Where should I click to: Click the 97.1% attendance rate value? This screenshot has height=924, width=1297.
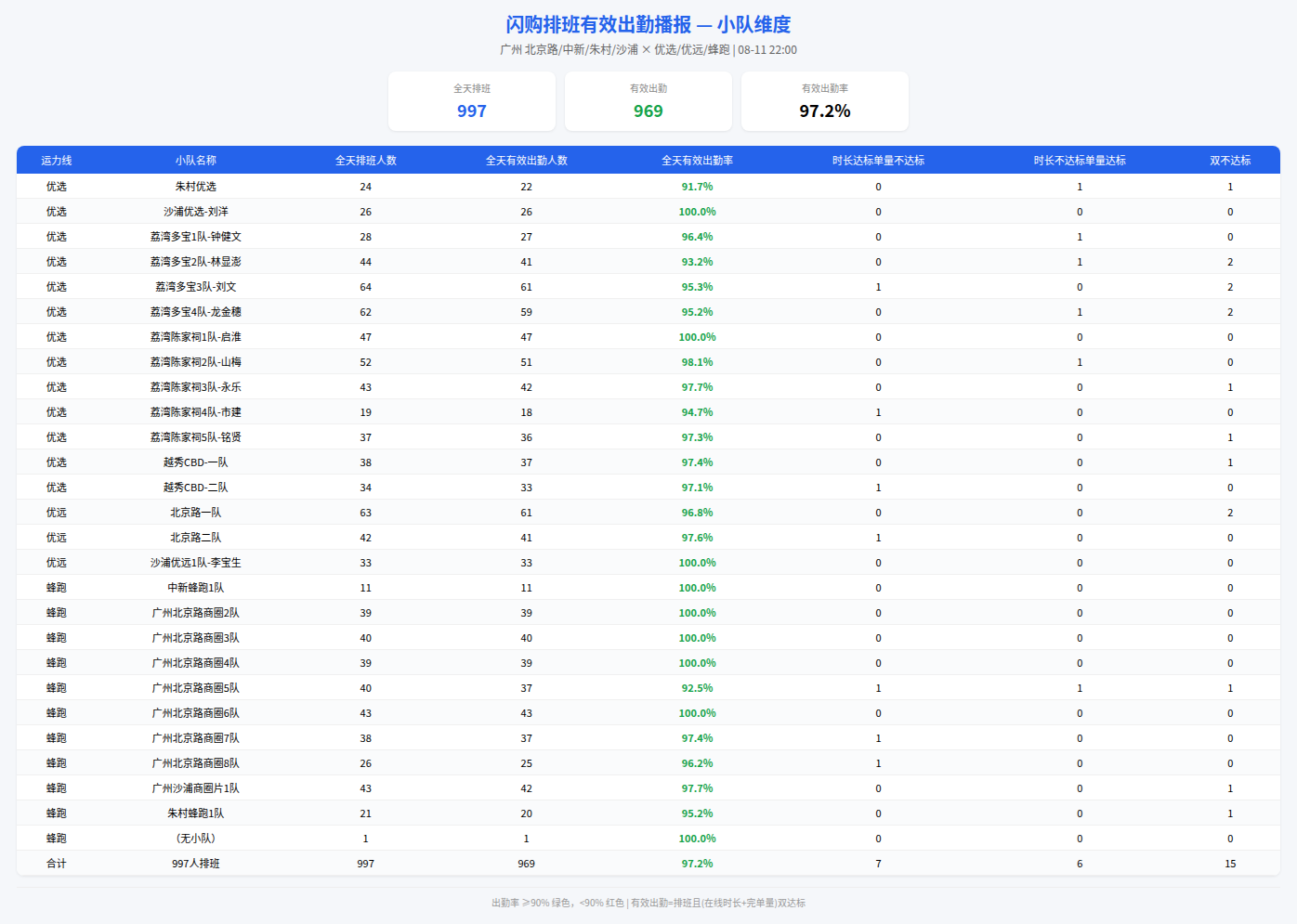pos(698,488)
